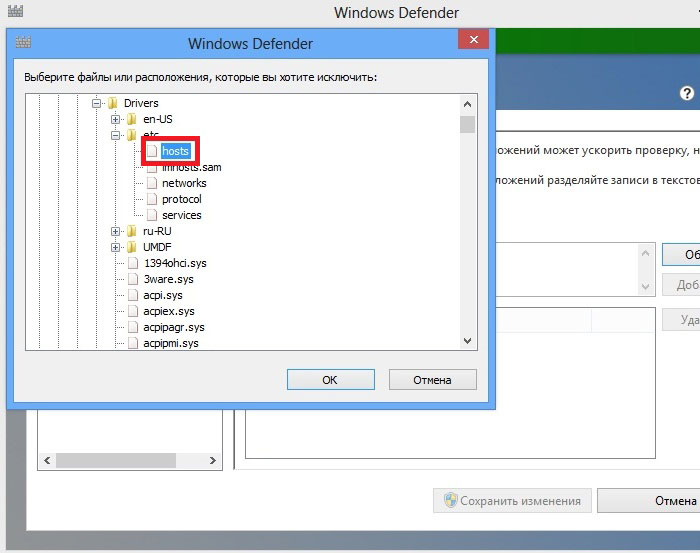Image resolution: width=700 pixels, height=553 pixels.
Task: Select acpipmi.sys in the tree
Action: click(x=171, y=343)
